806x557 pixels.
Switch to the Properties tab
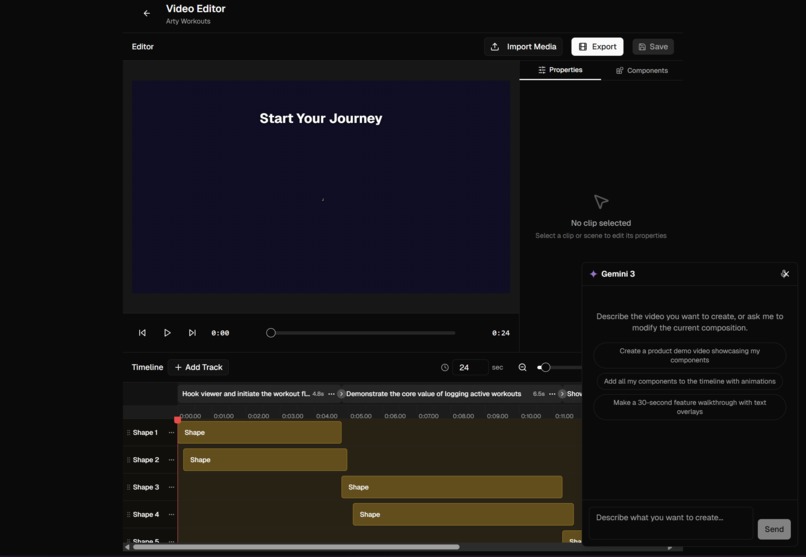coord(560,70)
